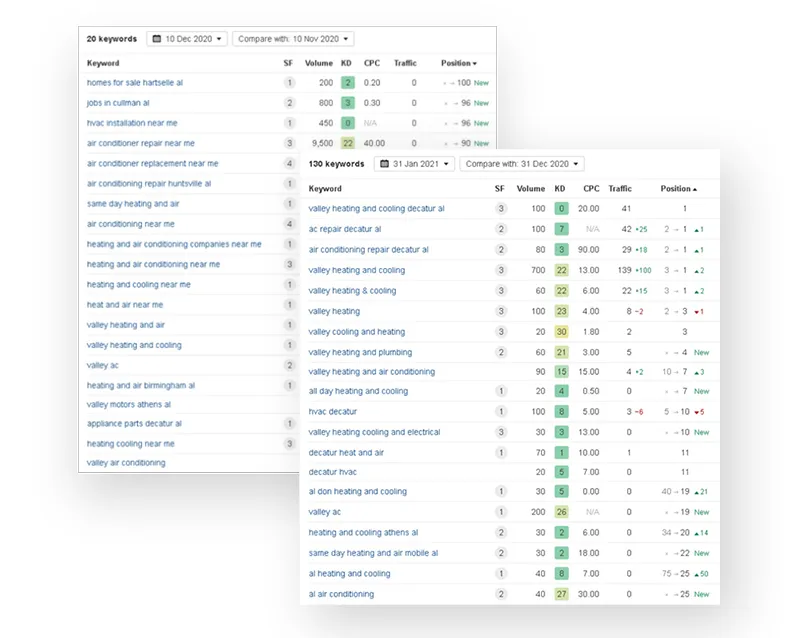
Task: Click Traffic column header in 130 keywords table
Action: pyautogui.click(x=620, y=189)
